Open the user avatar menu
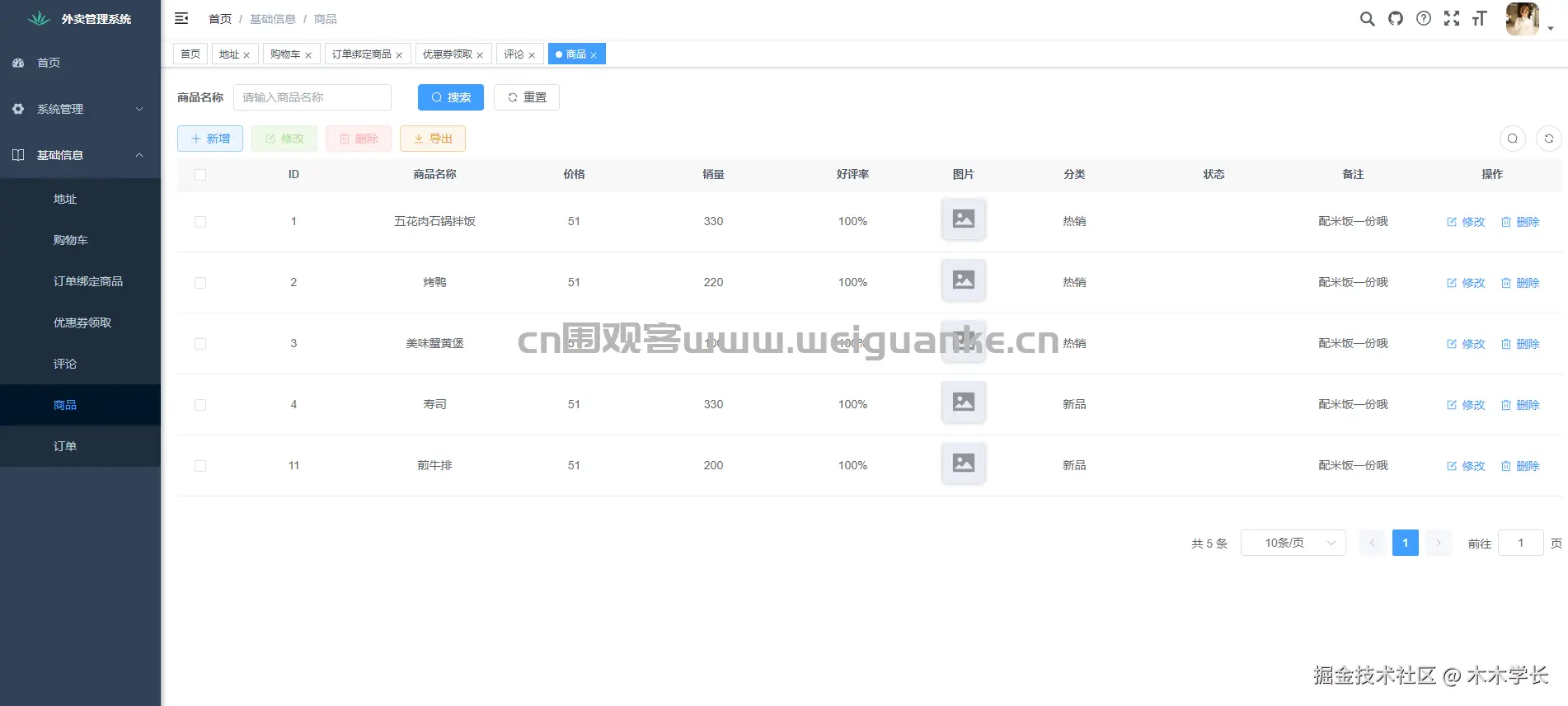This screenshot has height=706, width=1568. click(1528, 19)
